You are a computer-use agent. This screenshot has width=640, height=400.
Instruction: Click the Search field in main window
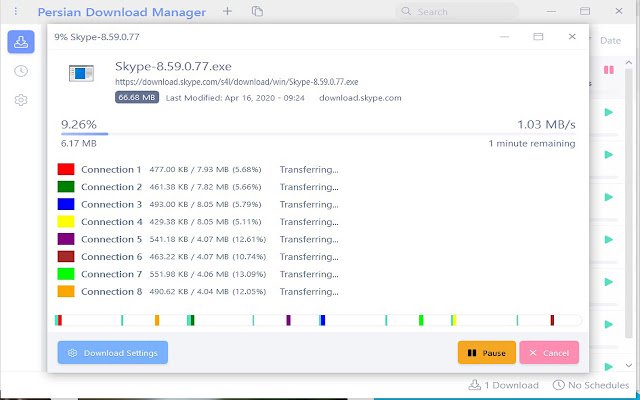click(457, 11)
